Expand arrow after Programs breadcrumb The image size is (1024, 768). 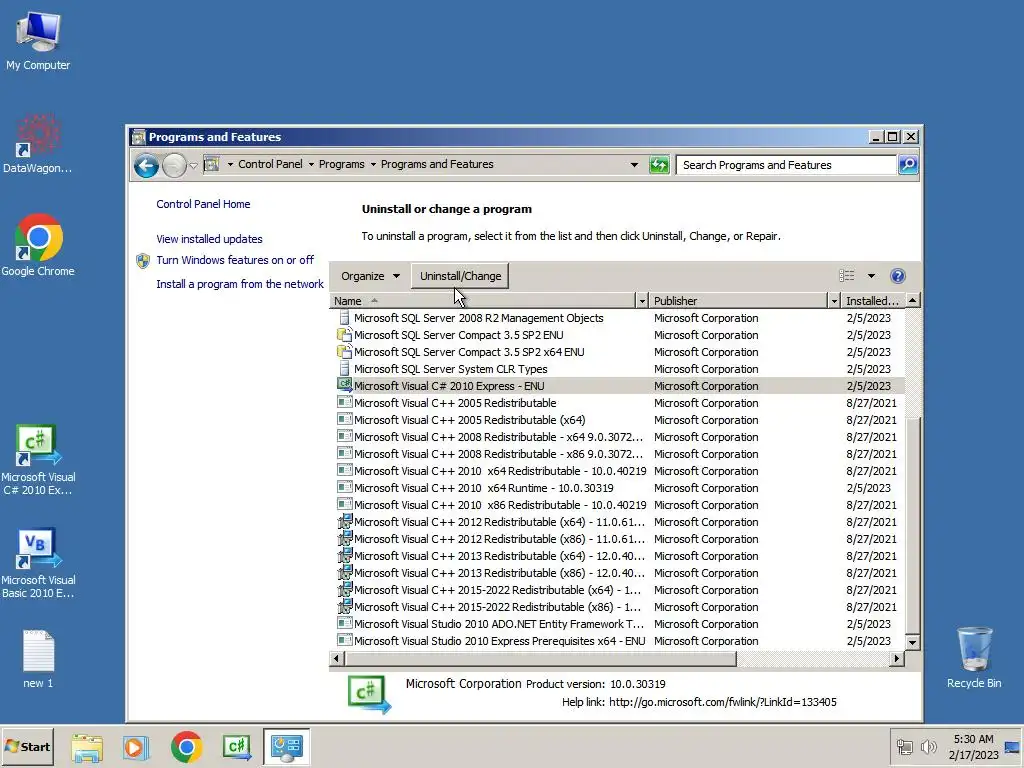[373, 165]
